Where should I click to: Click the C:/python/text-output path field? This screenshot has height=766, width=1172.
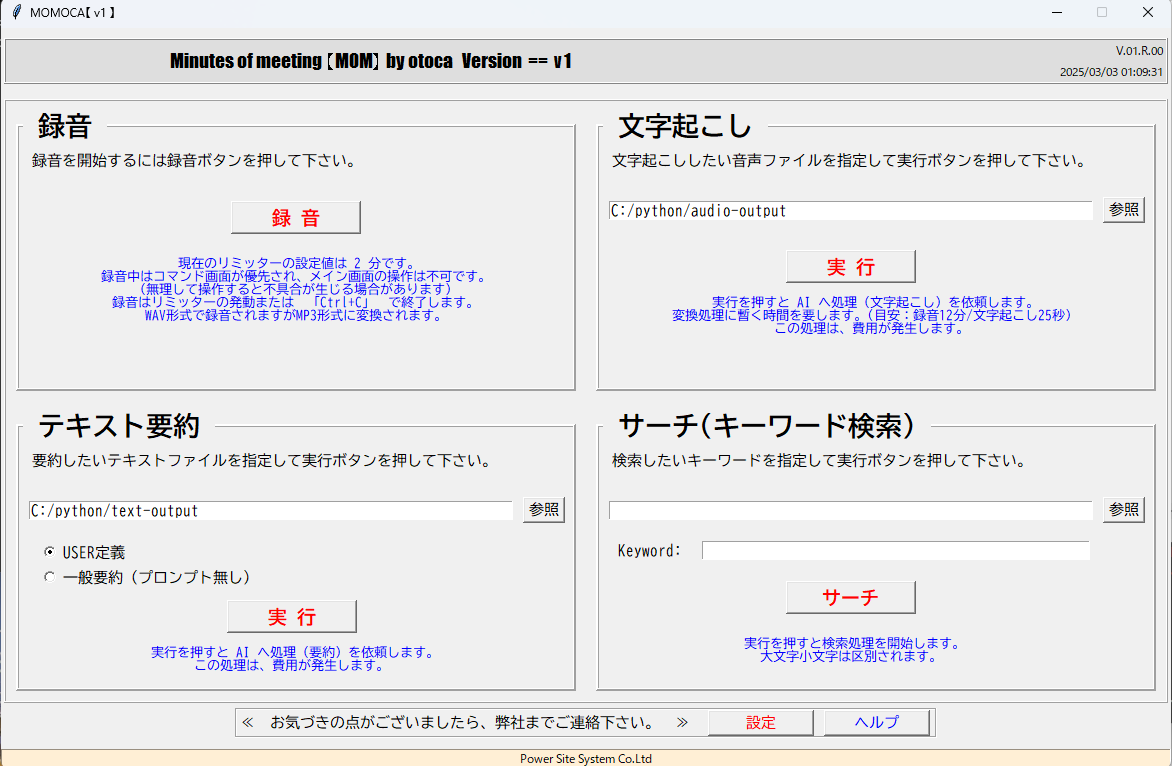[x=270, y=510]
